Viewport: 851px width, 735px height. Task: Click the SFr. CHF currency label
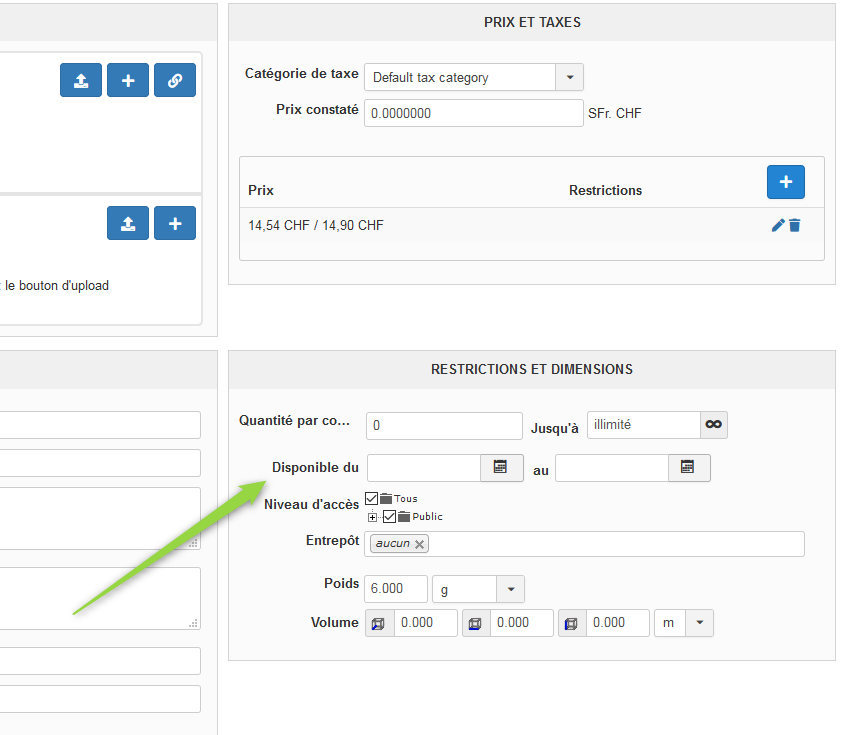point(615,113)
